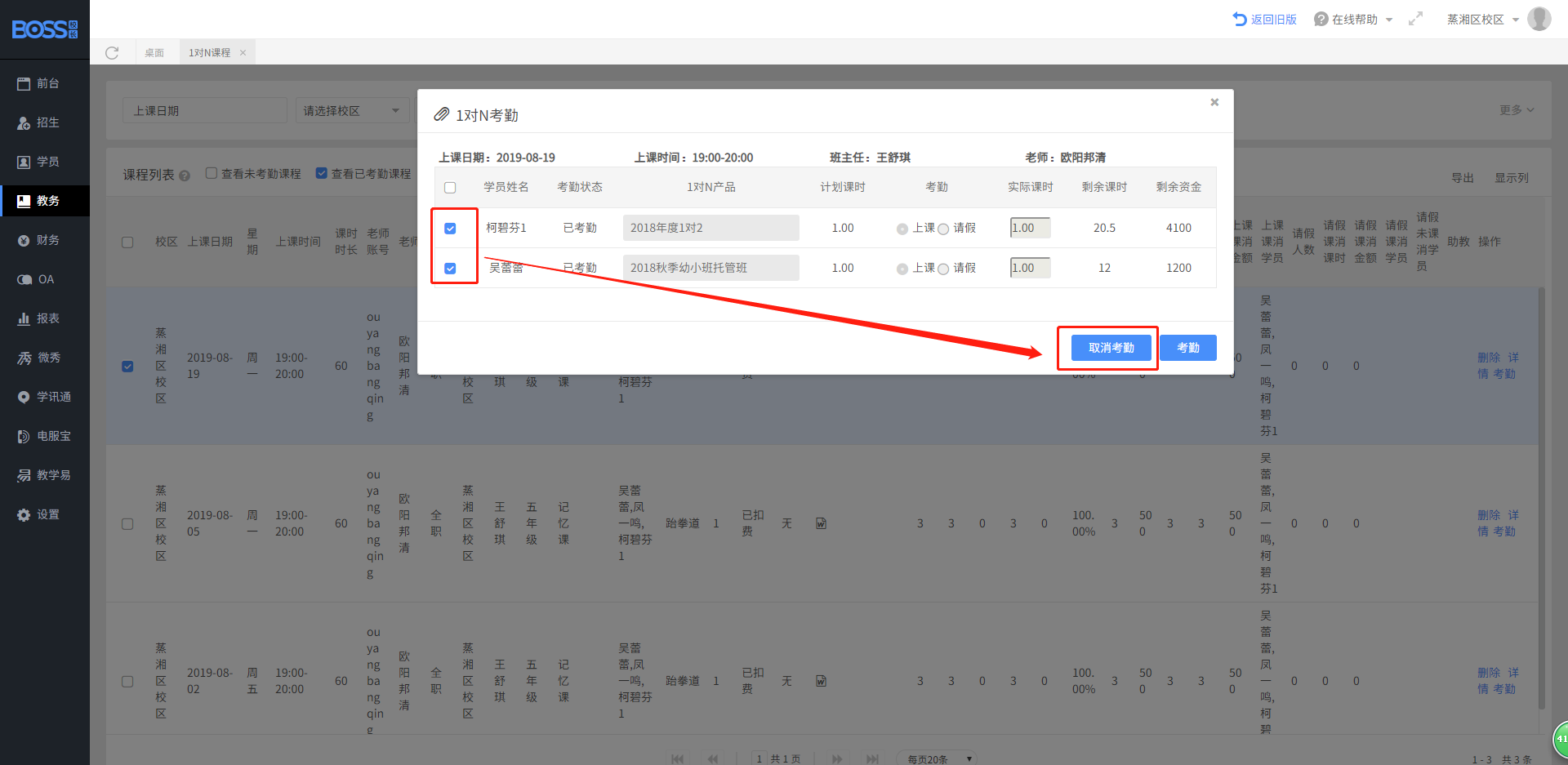Uncheck the checkbox for student 吴蕾蕾
This screenshot has height=765, width=1568.
[450, 269]
